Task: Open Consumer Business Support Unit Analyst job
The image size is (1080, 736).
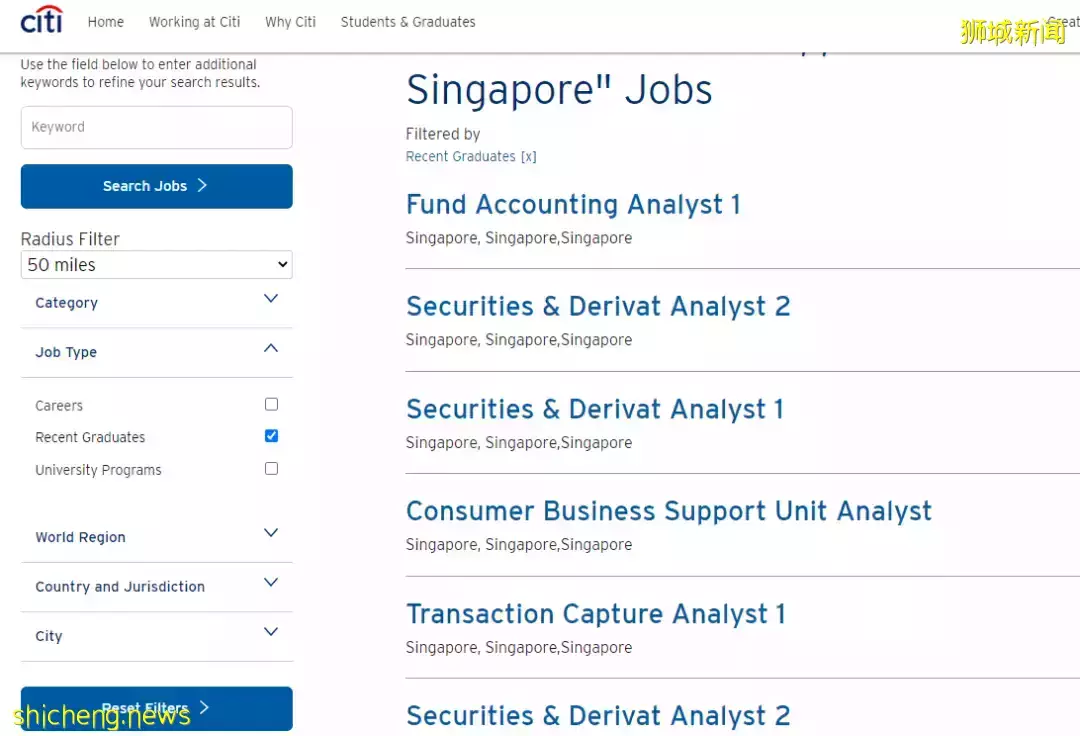Action: pyautogui.click(x=668, y=511)
